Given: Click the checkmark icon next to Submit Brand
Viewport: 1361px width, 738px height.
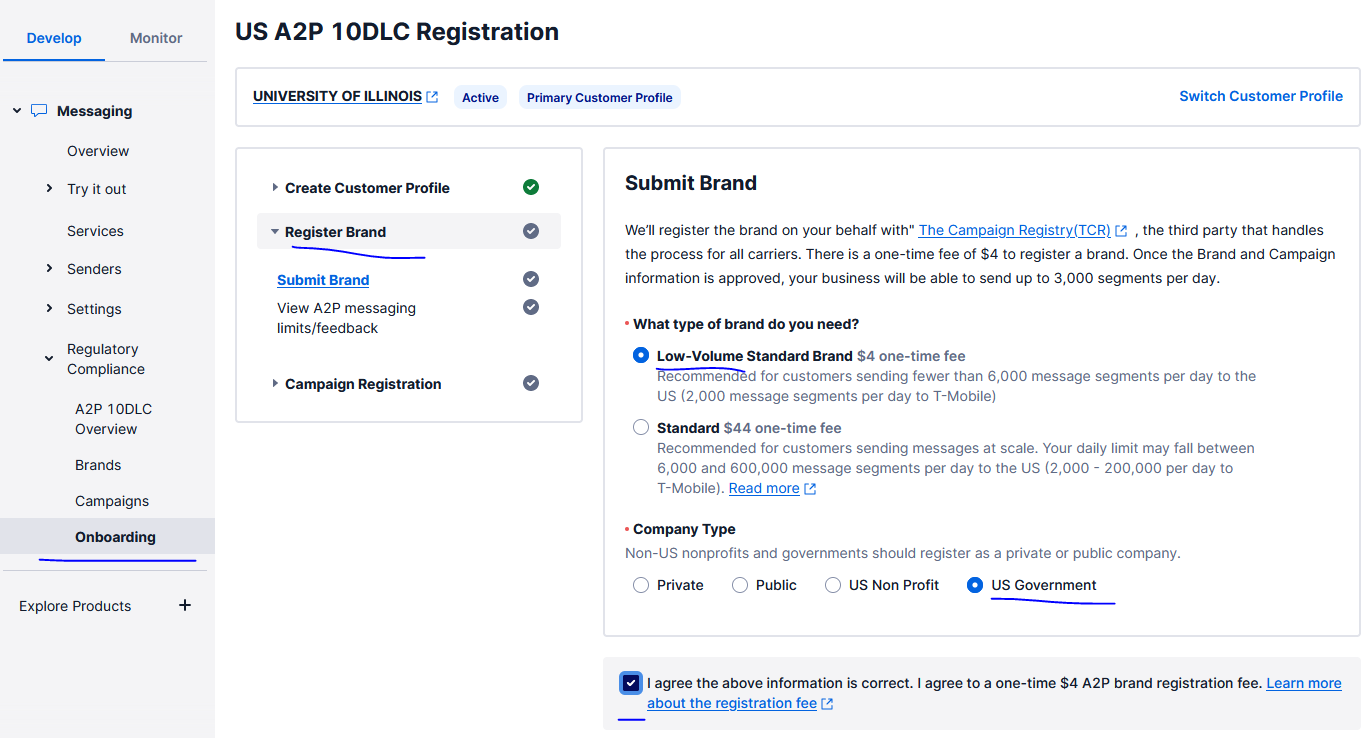Looking at the screenshot, I should (531, 278).
